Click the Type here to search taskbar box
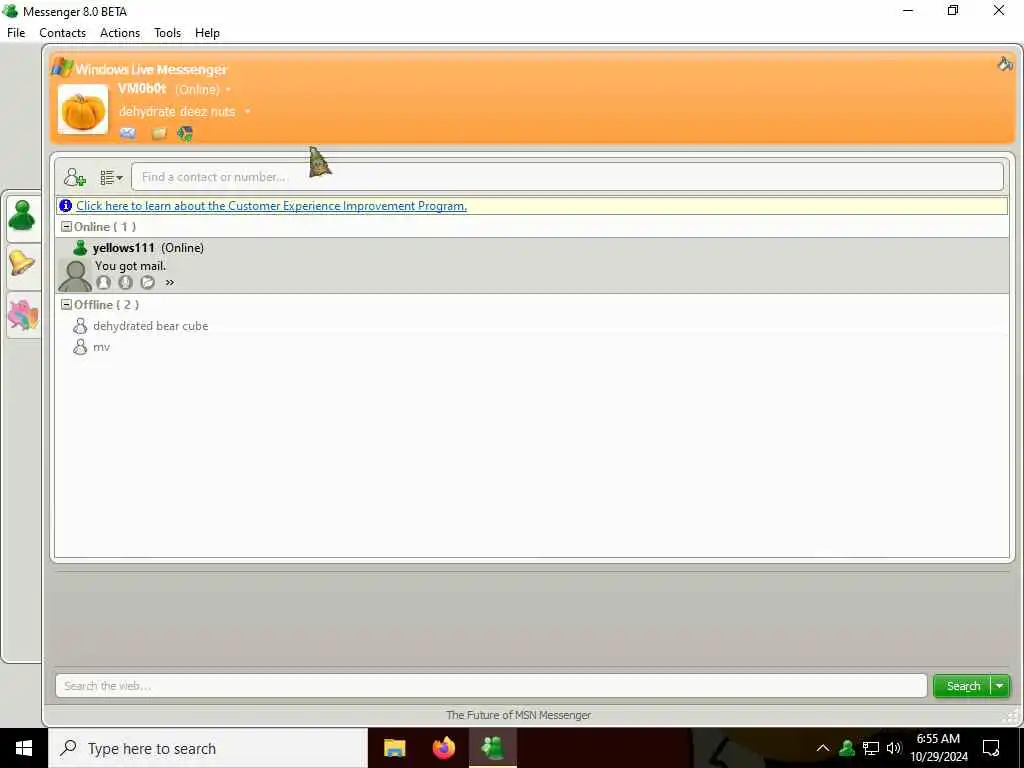The image size is (1024, 768). tap(208, 748)
